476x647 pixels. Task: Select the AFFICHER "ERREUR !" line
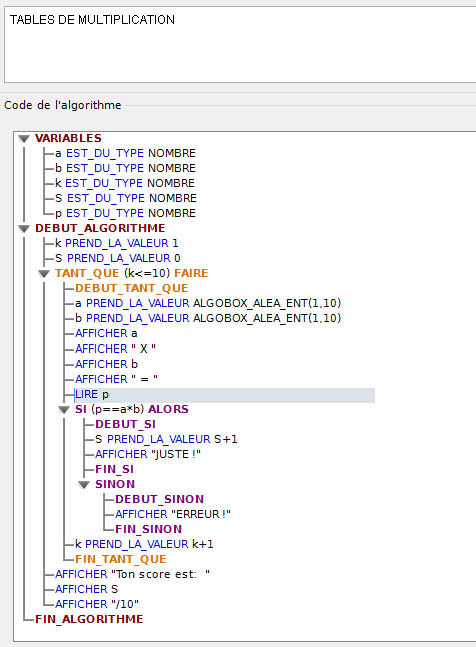point(173,515)
